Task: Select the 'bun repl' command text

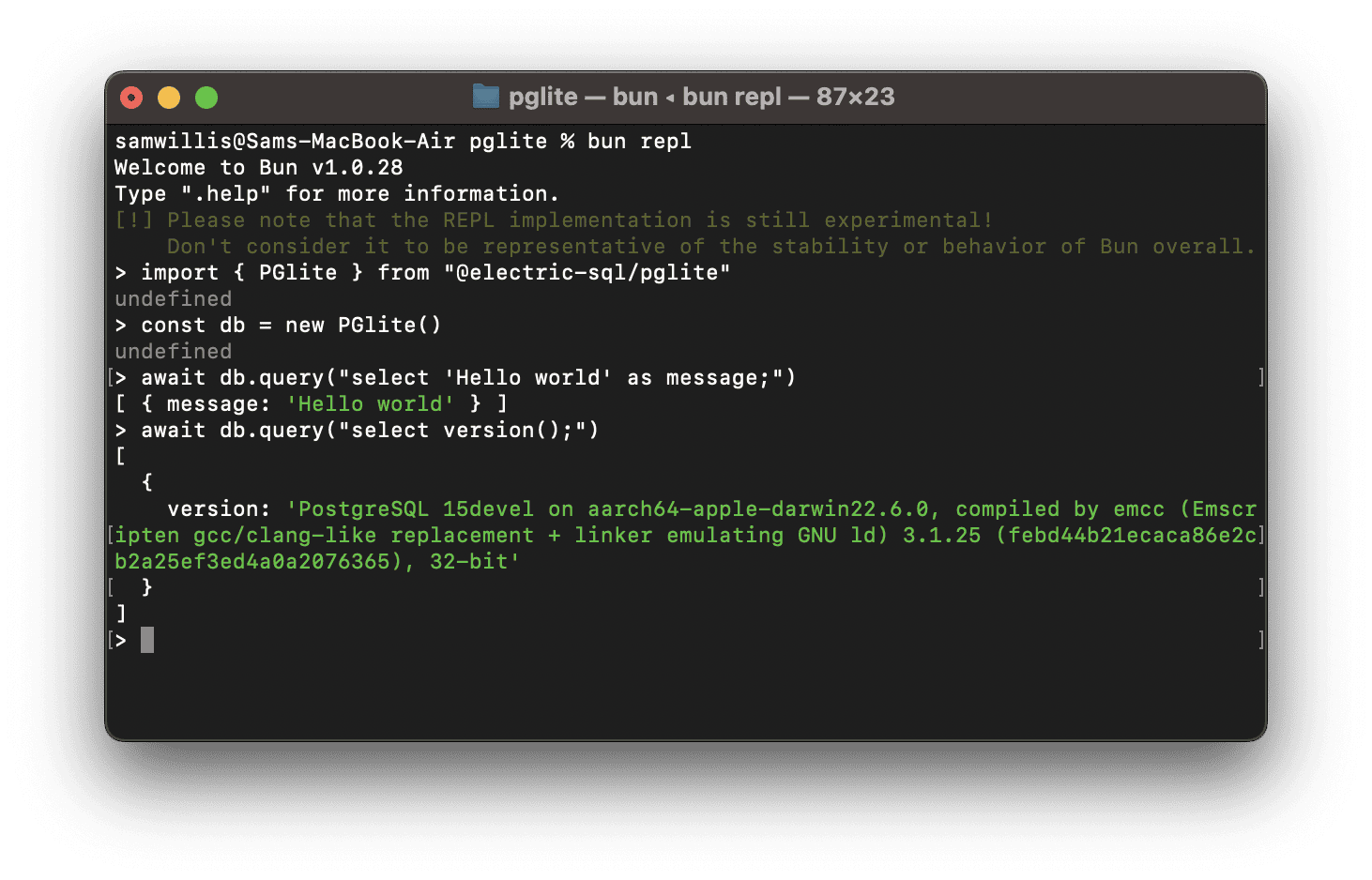Action: click(x=639, y=141)
